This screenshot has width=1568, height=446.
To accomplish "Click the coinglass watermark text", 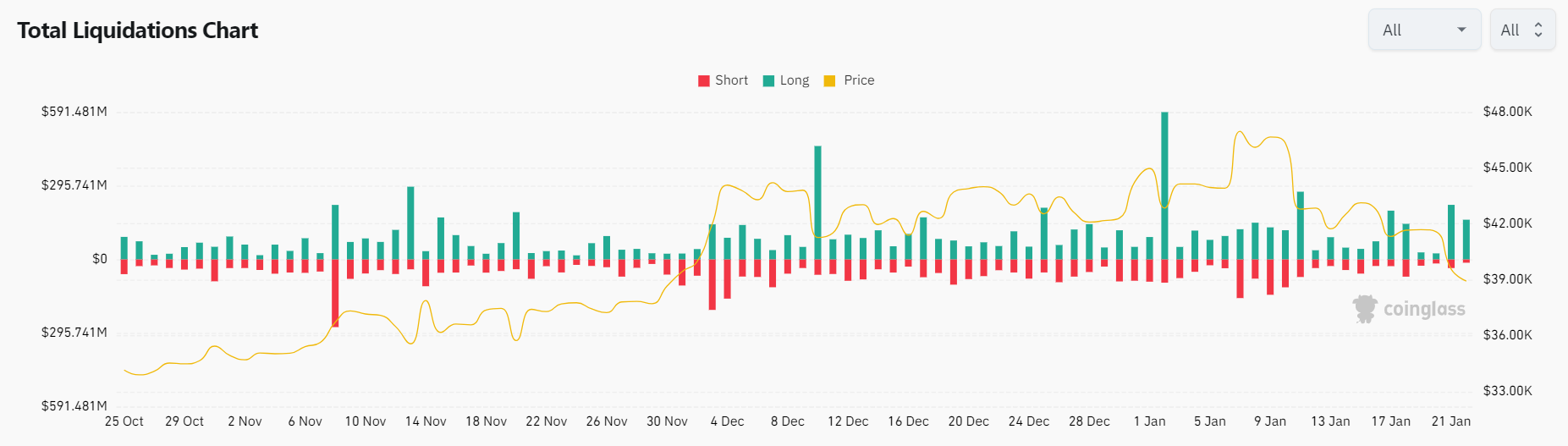I will (1424, 310).
